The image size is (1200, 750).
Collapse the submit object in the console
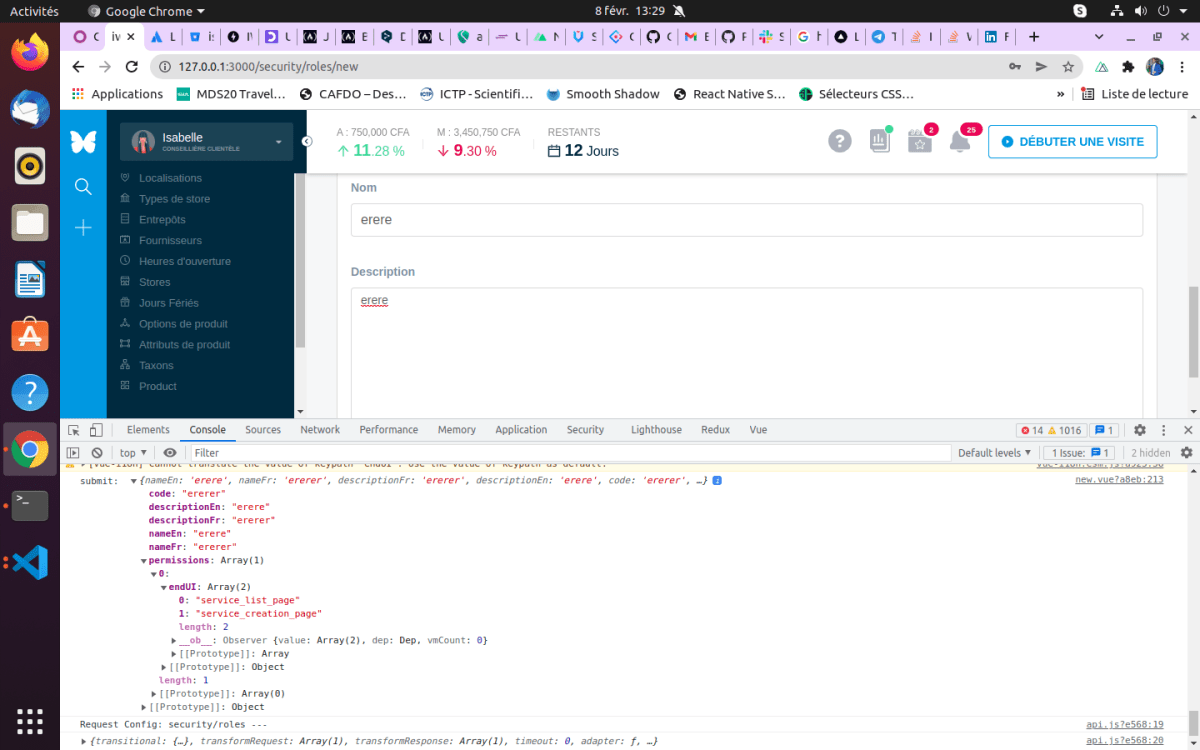[133, 481]
